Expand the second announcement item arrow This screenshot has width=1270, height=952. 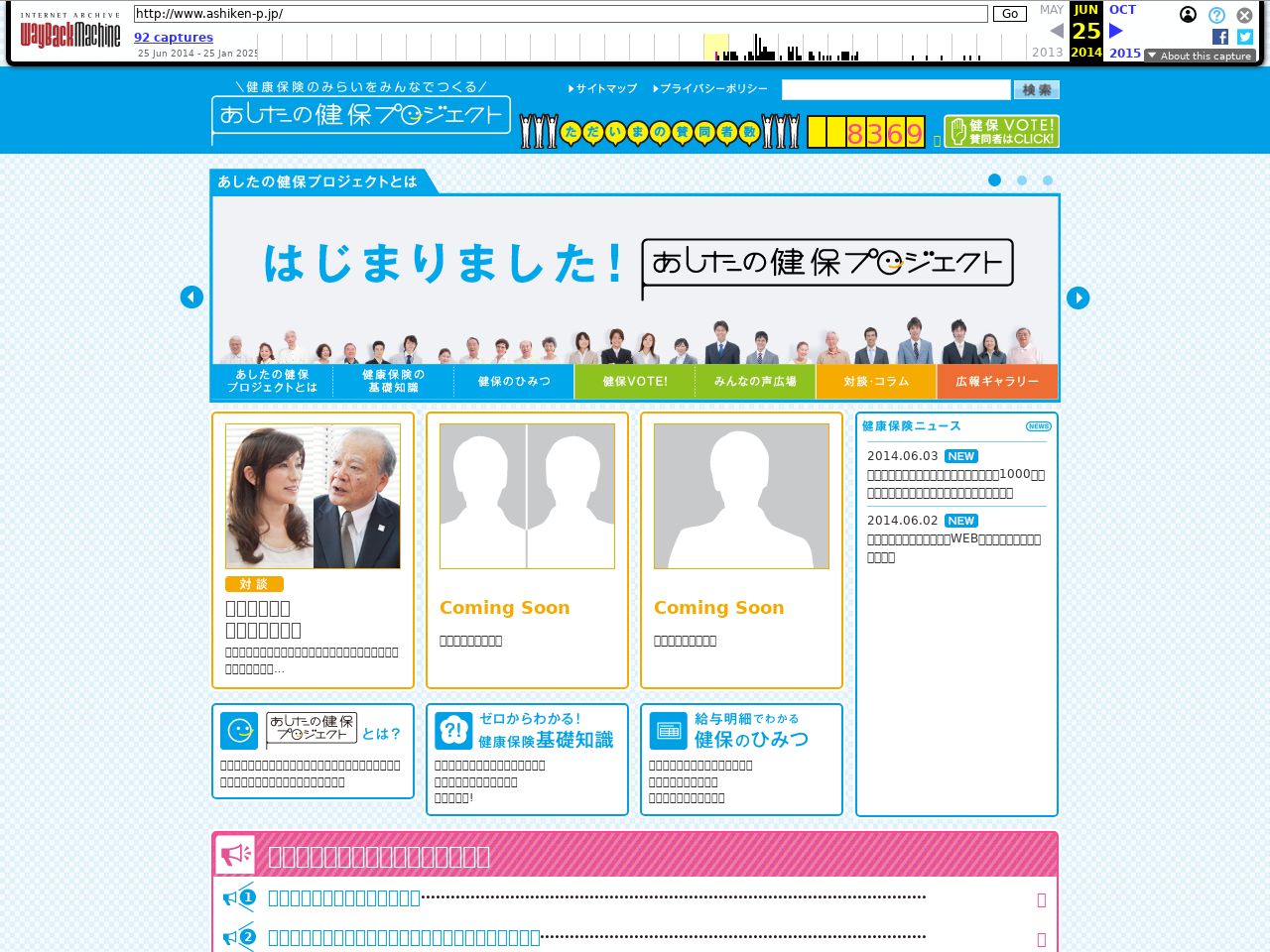1042,939
